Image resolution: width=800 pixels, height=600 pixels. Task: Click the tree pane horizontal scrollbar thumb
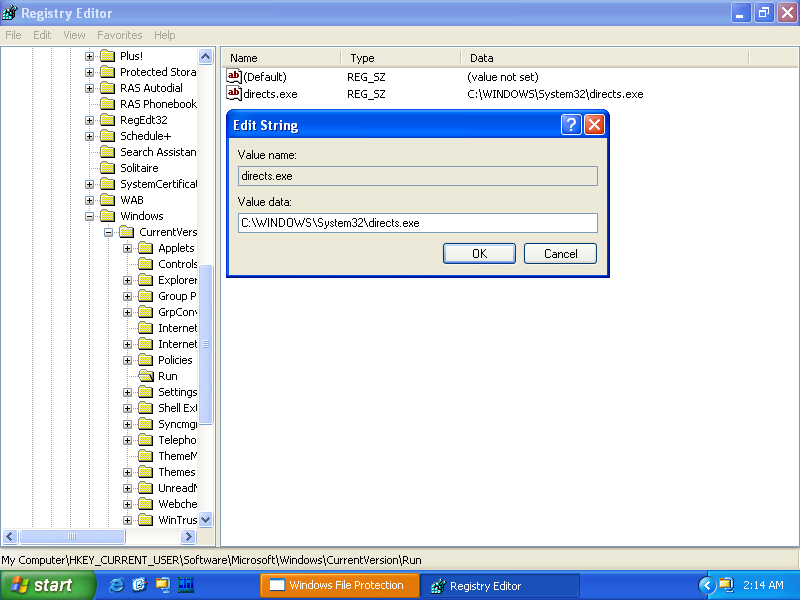point(72,536)
